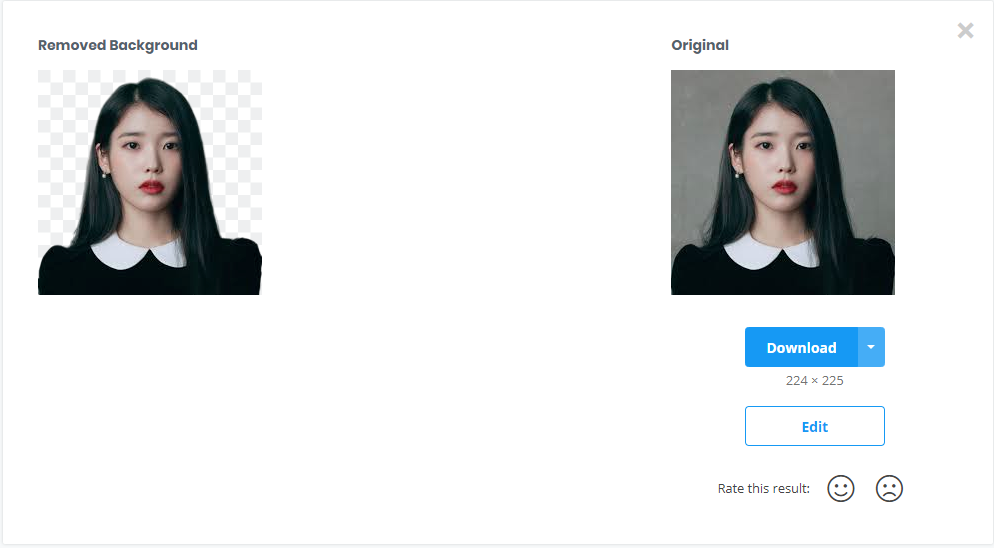The height and width of the screenshot is (548, 994).
Task: Click the blue Download button
Action: [801, 347]
